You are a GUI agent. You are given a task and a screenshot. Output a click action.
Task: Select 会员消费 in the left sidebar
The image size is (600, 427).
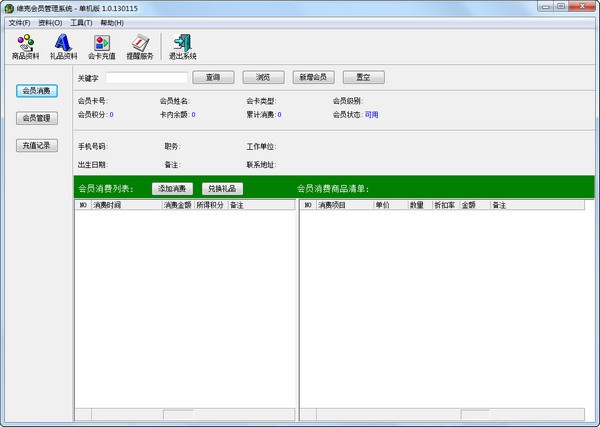coord(36,91)
